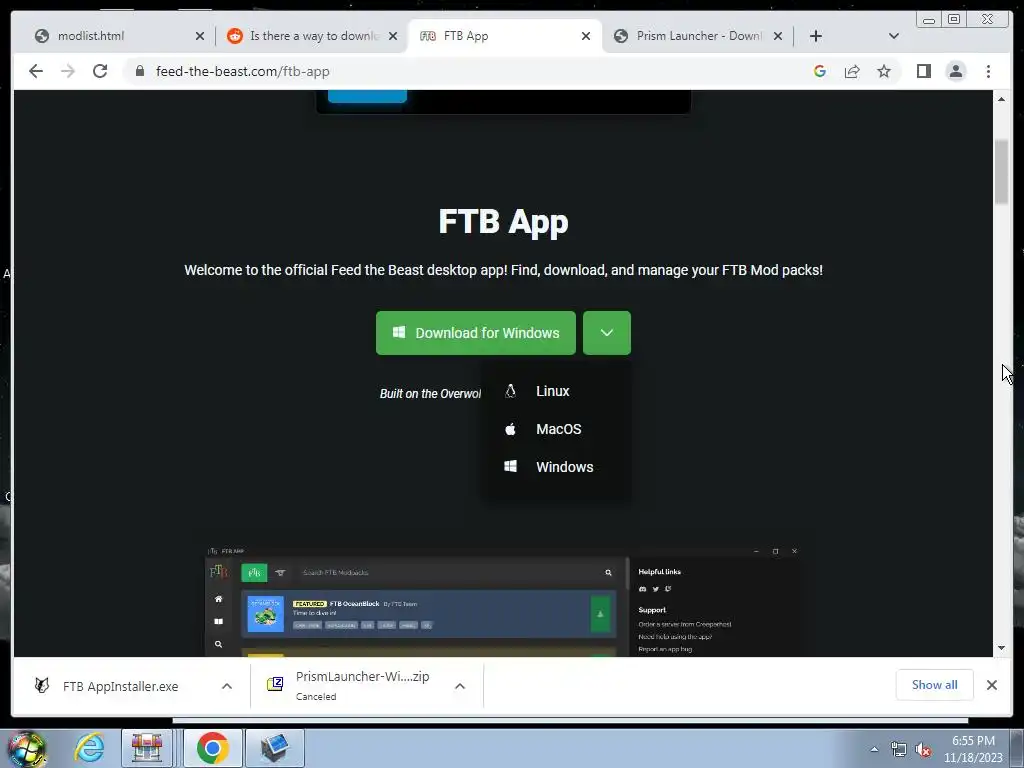1024x768 pixels.
Task: Click the Apple logo icon
Action: [511, 428]
